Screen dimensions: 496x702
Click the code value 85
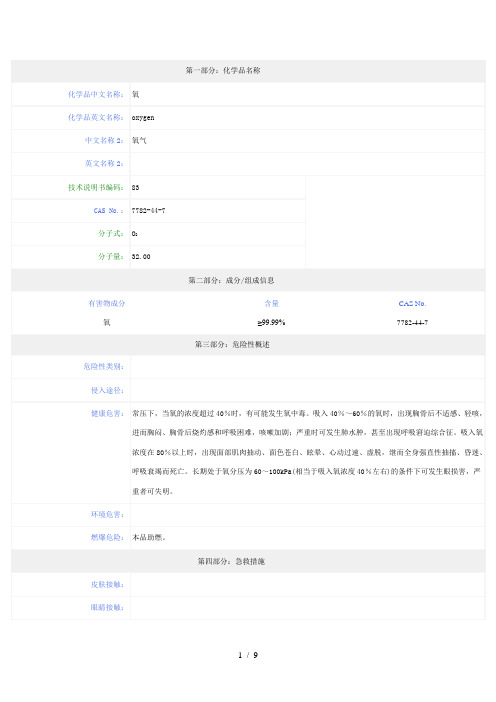[135, 188]
